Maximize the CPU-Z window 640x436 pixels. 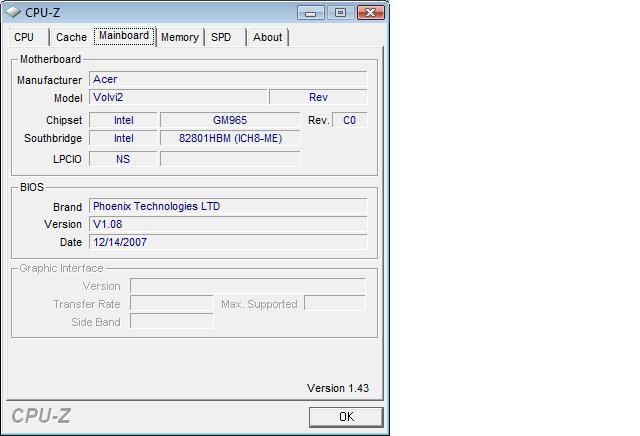tap(340, 12)
